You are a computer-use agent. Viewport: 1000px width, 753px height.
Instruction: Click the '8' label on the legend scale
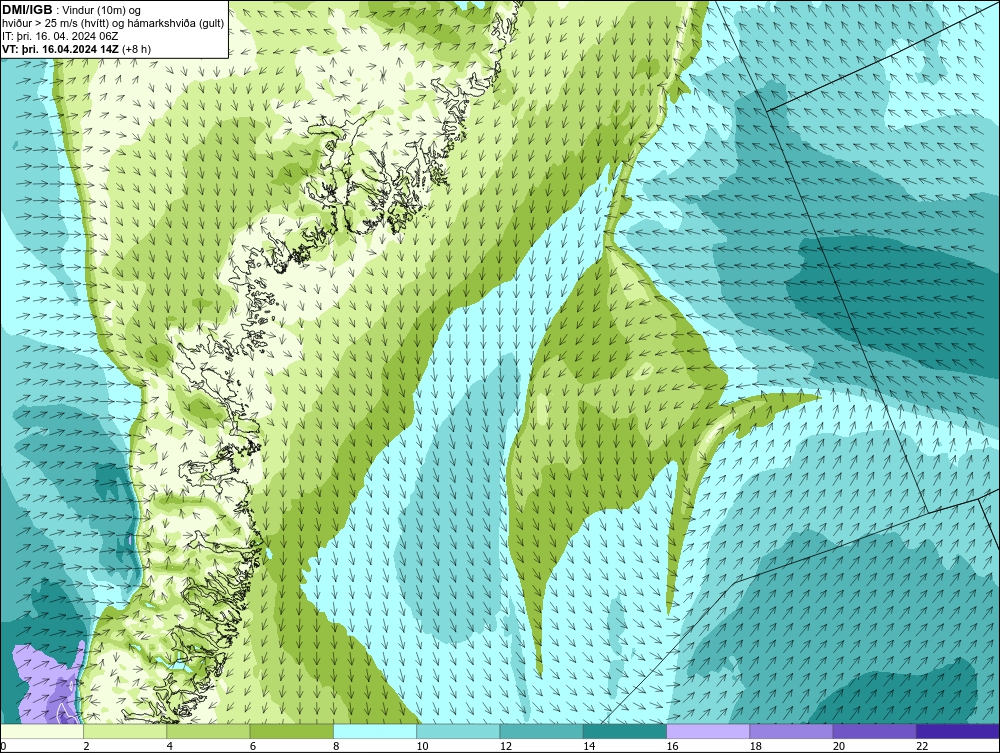point(336,747)
